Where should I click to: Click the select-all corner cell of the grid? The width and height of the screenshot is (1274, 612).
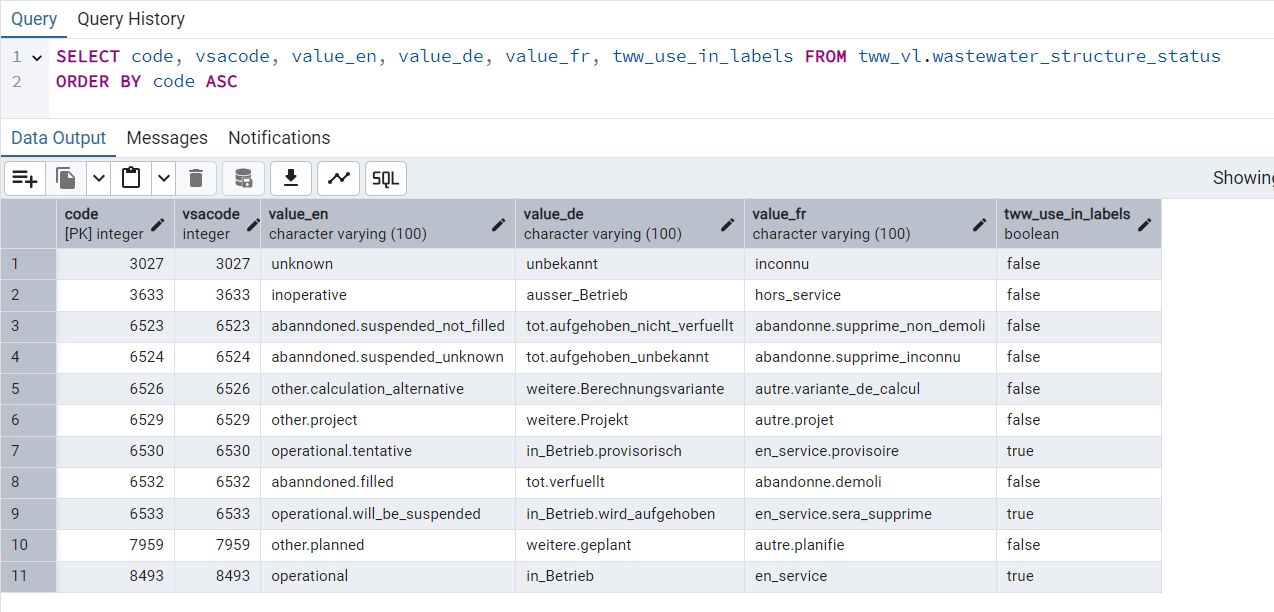[x=28, y=224]
